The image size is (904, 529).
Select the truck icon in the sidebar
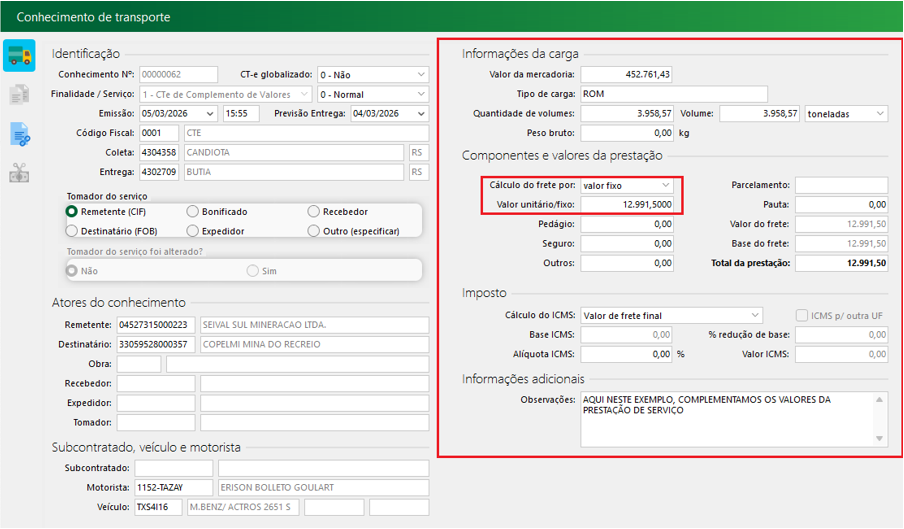pos(19,56)
